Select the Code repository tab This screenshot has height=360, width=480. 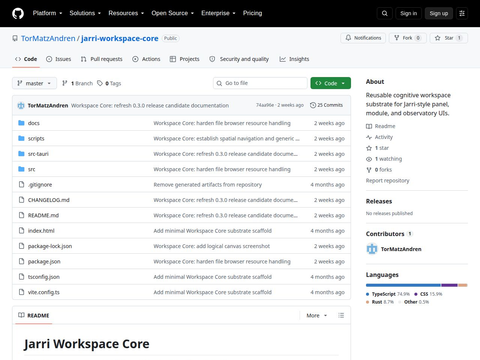26,59
